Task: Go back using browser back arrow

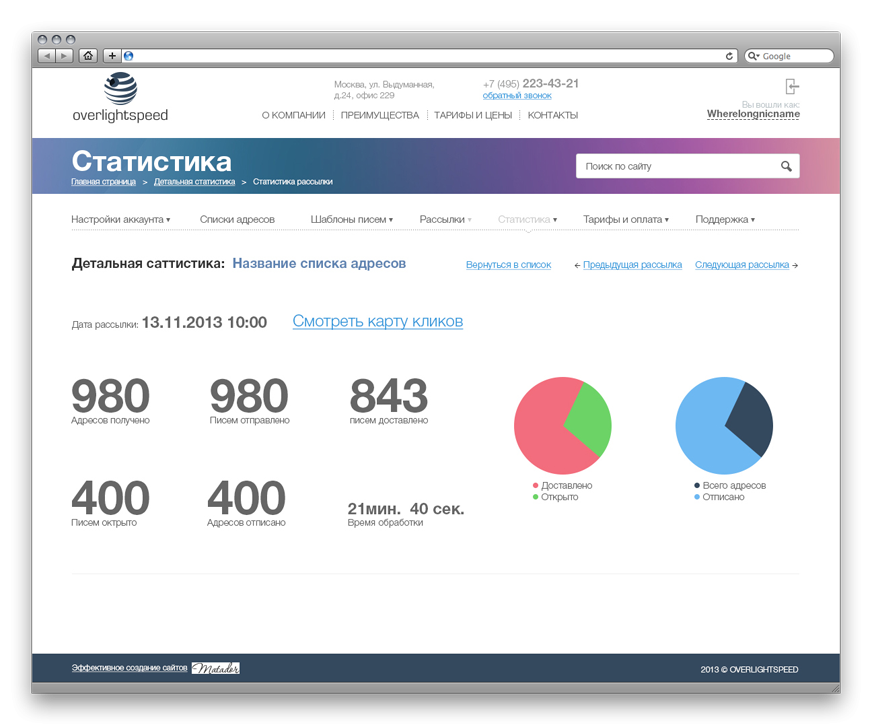Action: click(x=47, y=56)
